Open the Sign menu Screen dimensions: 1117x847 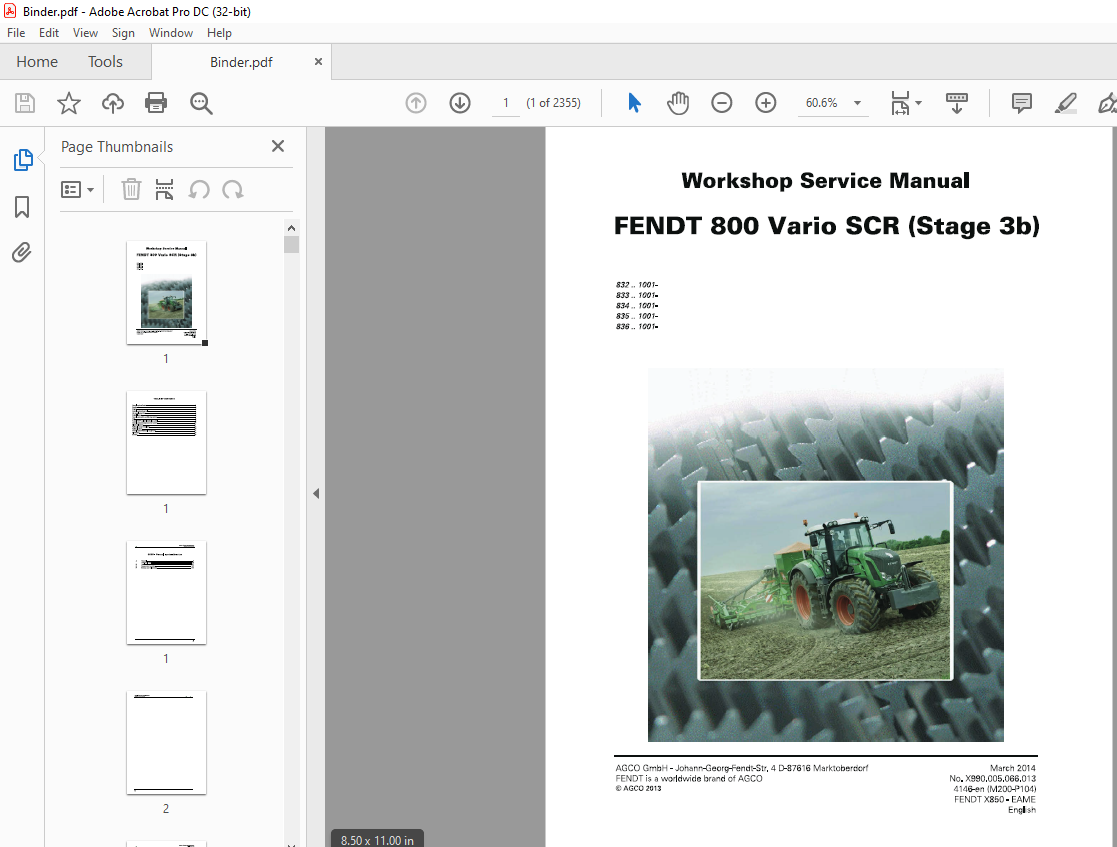point(123,33)
